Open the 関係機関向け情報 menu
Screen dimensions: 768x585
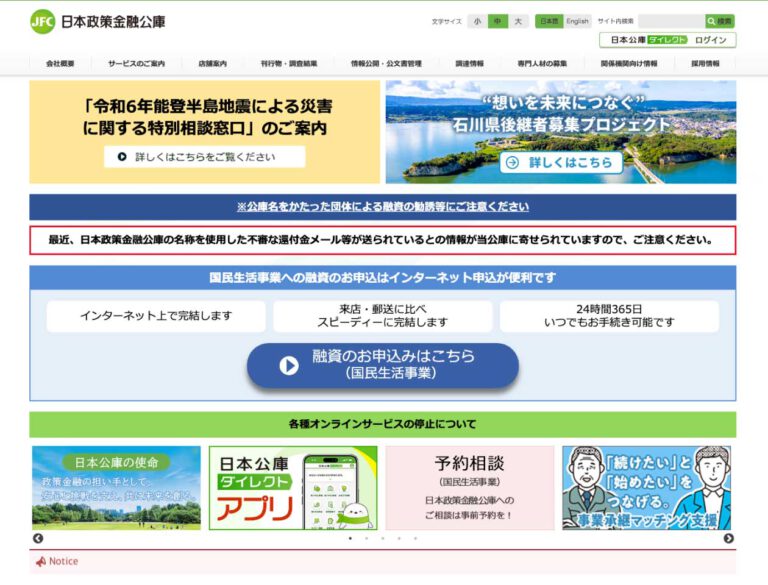629,64
